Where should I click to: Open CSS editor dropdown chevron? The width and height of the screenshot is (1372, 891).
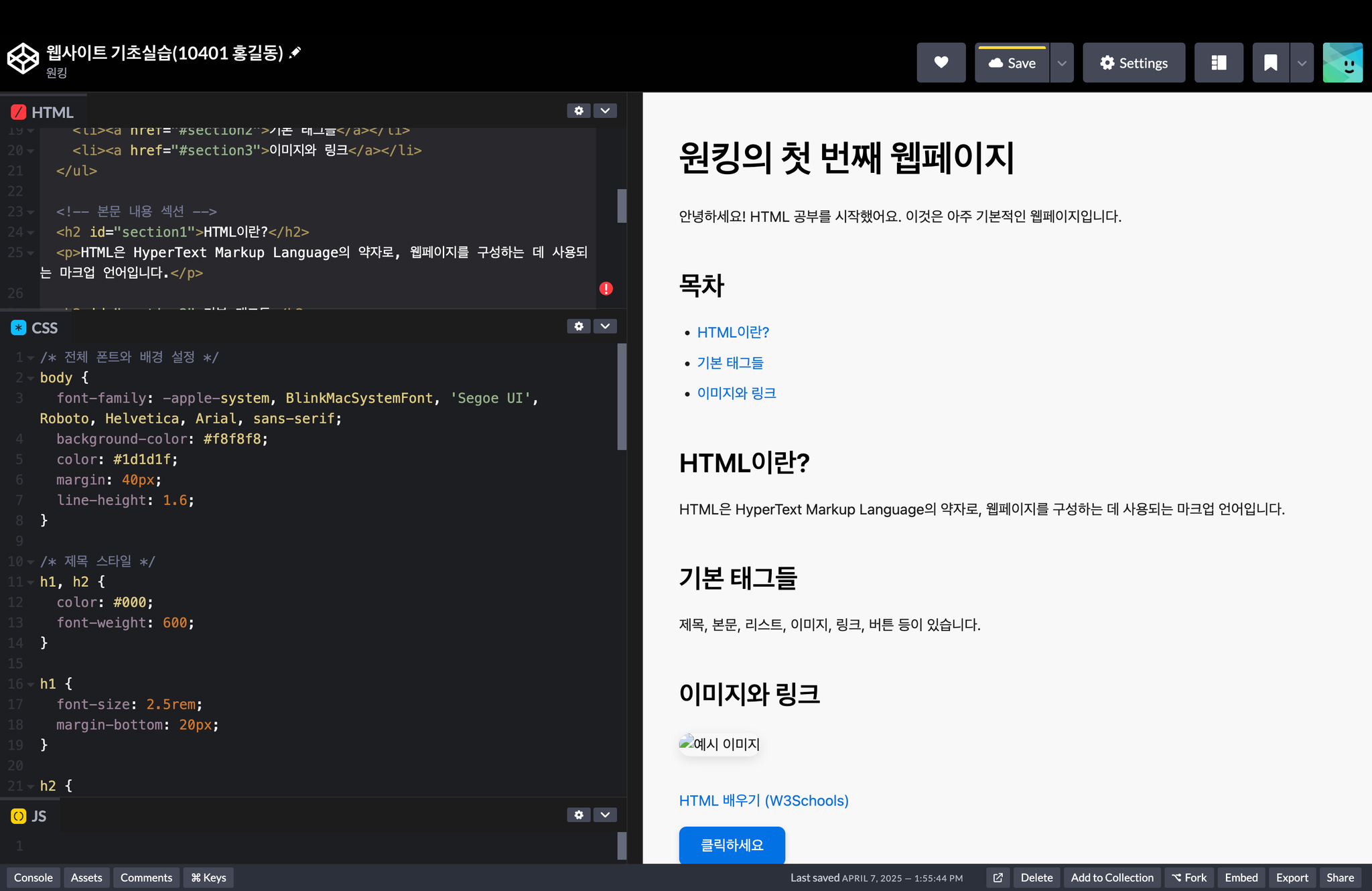coord(605,326)
